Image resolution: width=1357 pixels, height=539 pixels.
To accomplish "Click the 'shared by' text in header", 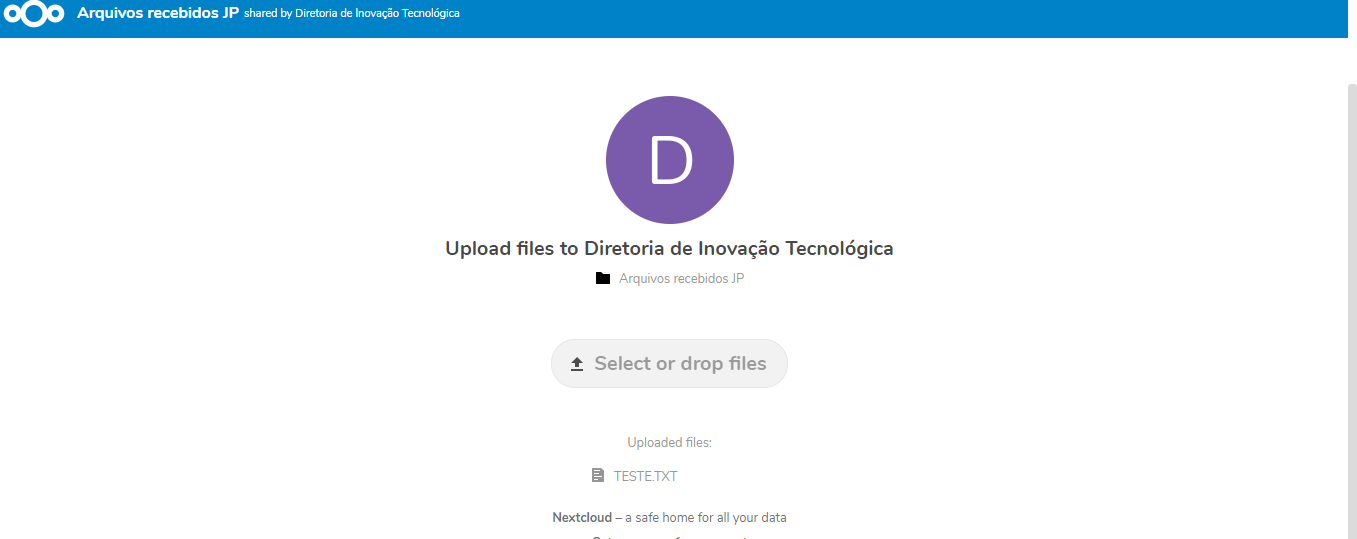I will pos(268,14).
